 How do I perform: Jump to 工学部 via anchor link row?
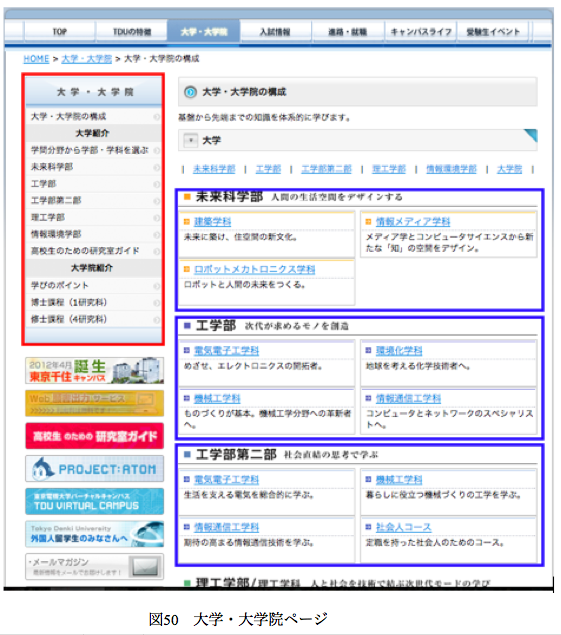coord(268,169)
